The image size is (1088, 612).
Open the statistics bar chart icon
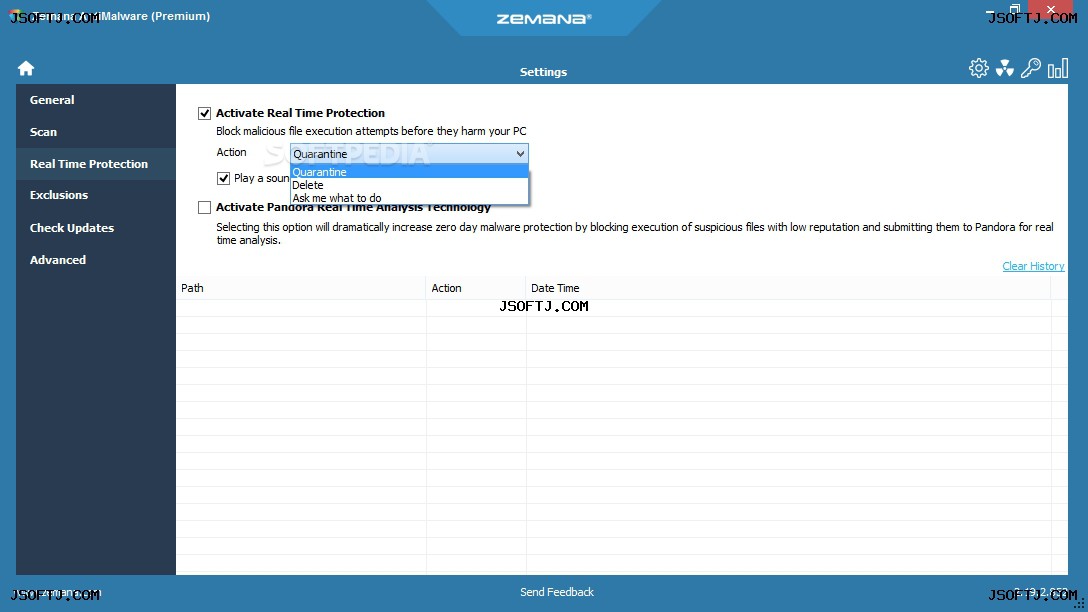[x=1057, y=68]
